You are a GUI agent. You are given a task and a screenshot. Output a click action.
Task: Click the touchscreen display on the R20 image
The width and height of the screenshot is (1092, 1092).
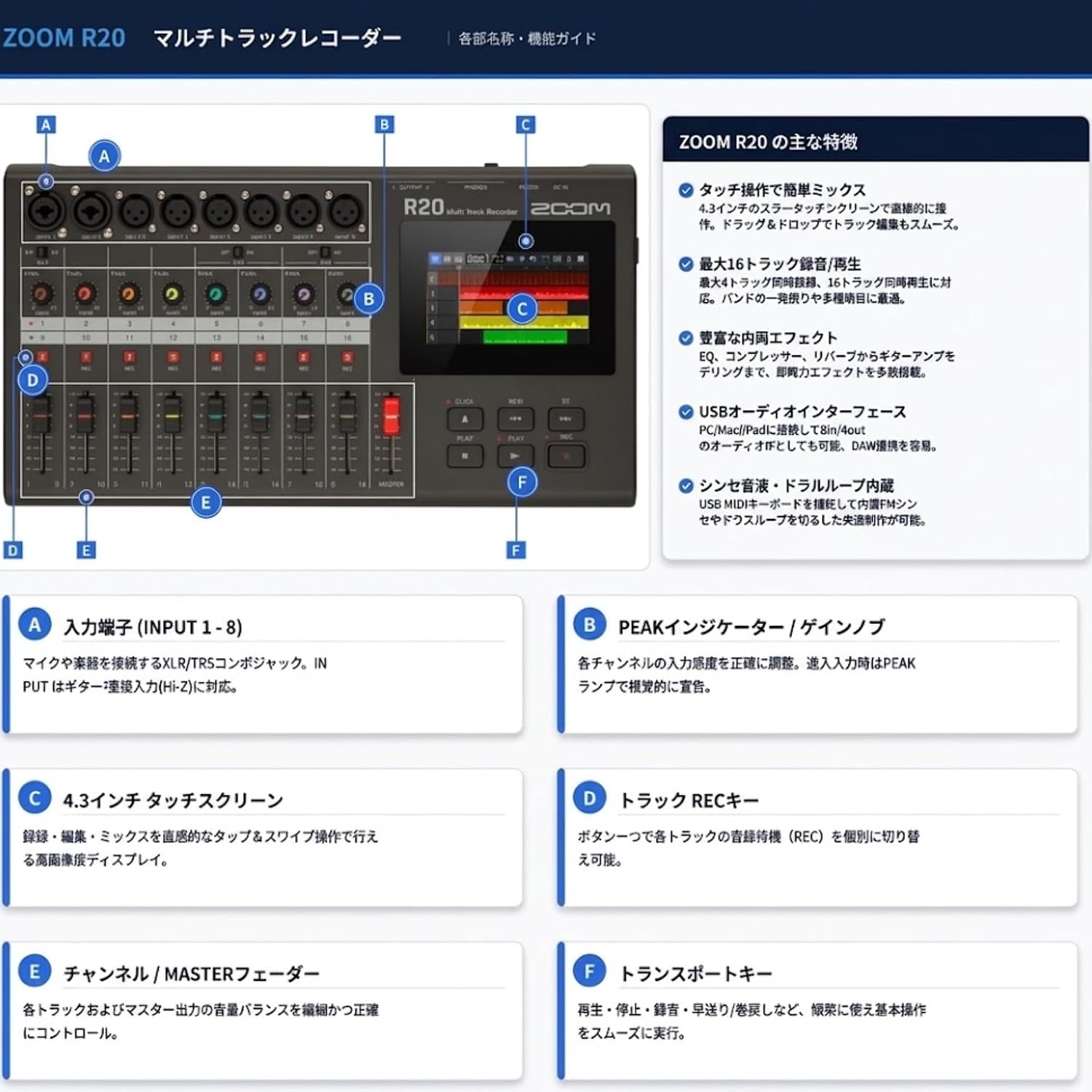[x=507, y=298]
